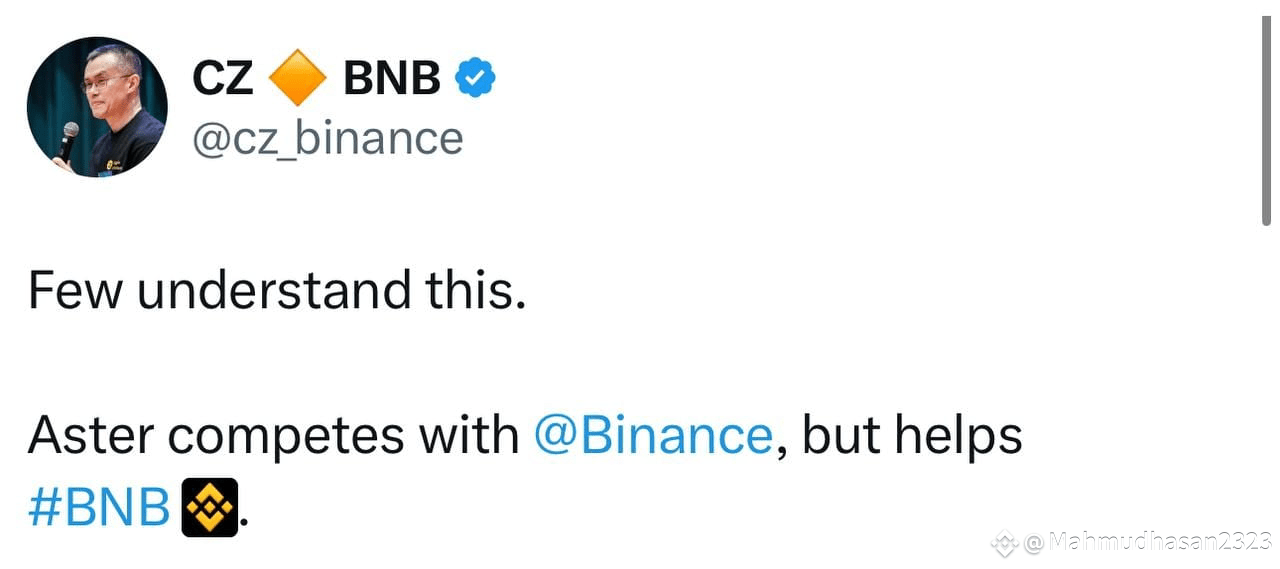
Task: Open the #BNB hashtag link
Action: pyautogui.click(x=99, y=508)
